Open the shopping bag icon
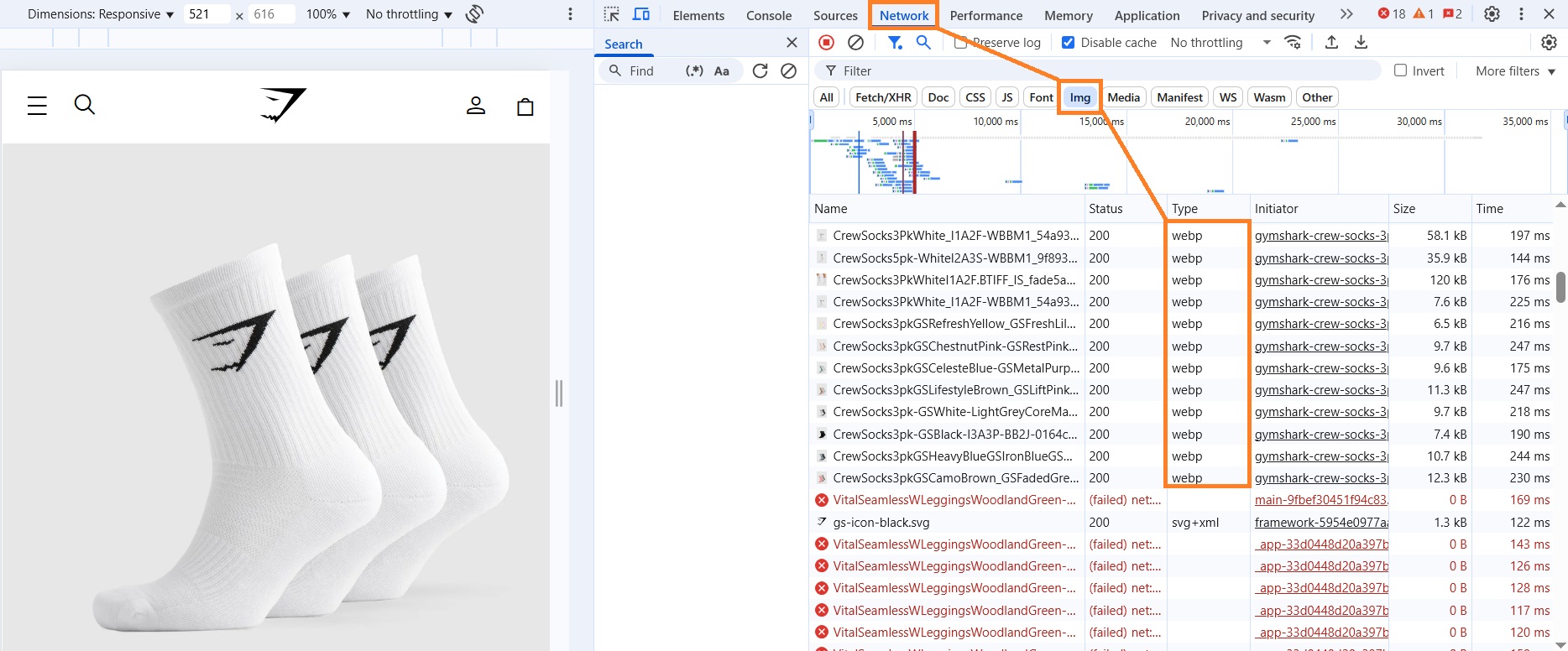This screenshot has height=651, width=1568. (x=525, y=106)
